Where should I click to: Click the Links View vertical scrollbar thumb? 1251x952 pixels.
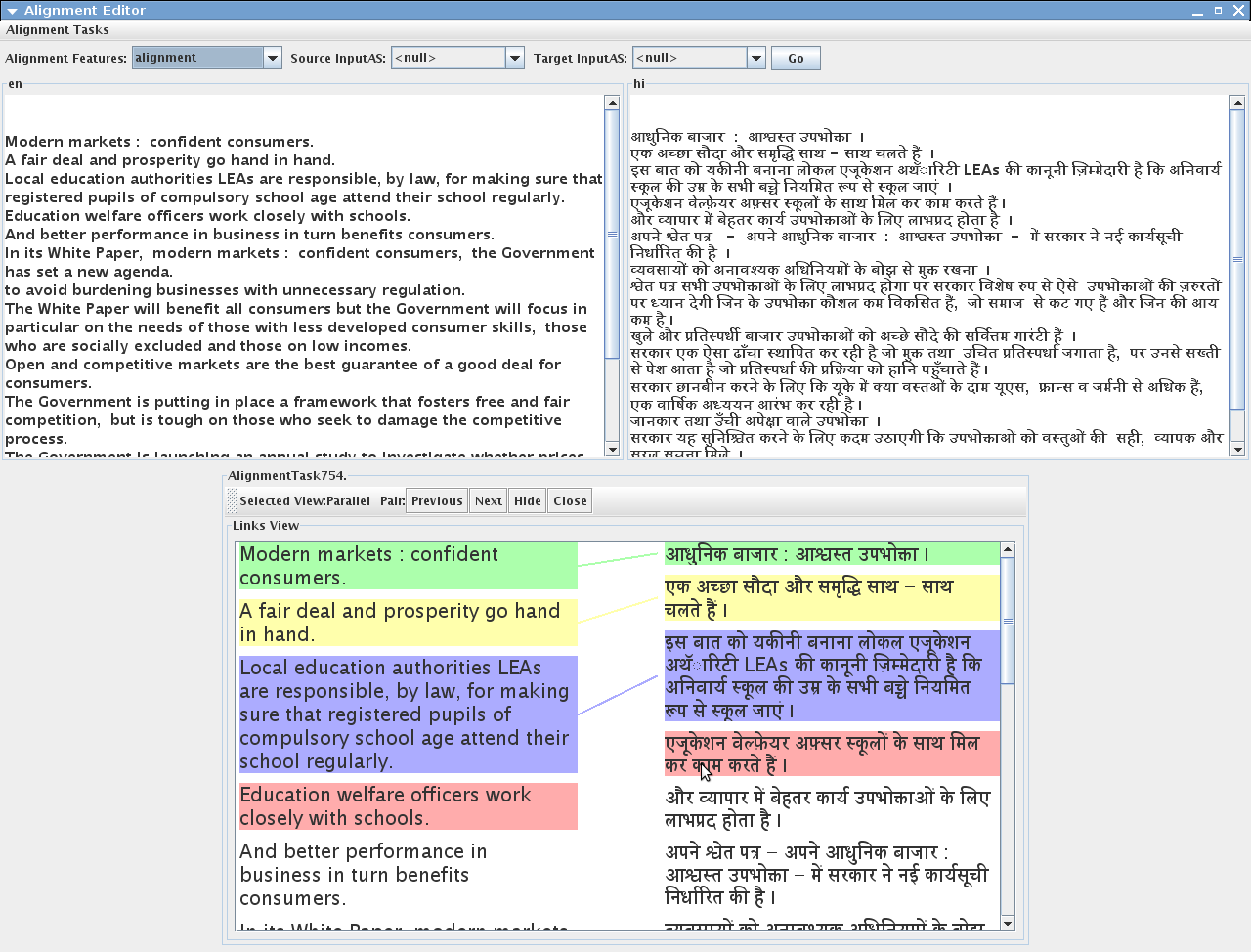coord(1008,621)
